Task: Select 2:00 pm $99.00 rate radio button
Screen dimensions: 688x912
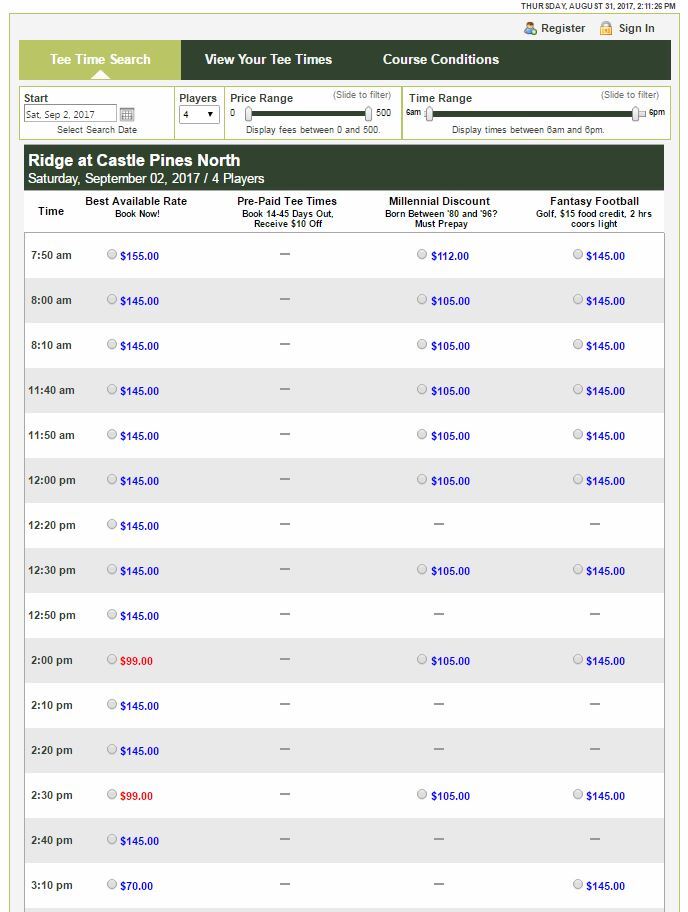Action: pyautogui.click(x=112, y=659)
